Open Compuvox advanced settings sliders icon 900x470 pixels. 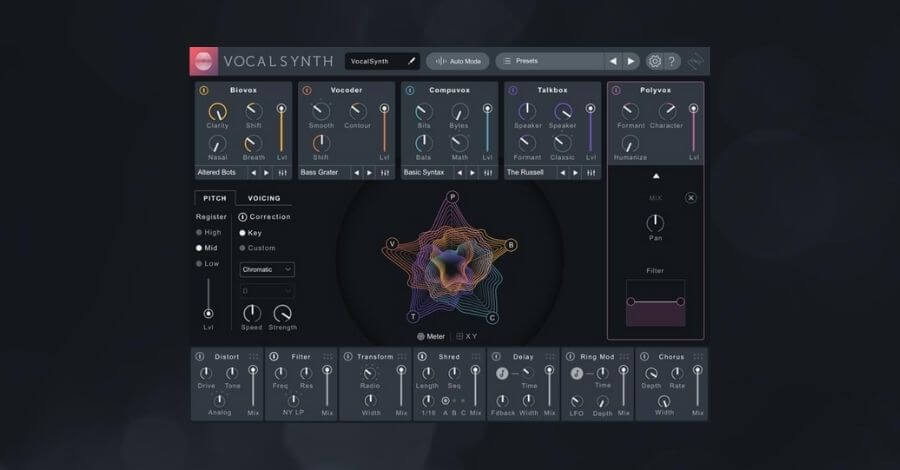click(488, 173)
